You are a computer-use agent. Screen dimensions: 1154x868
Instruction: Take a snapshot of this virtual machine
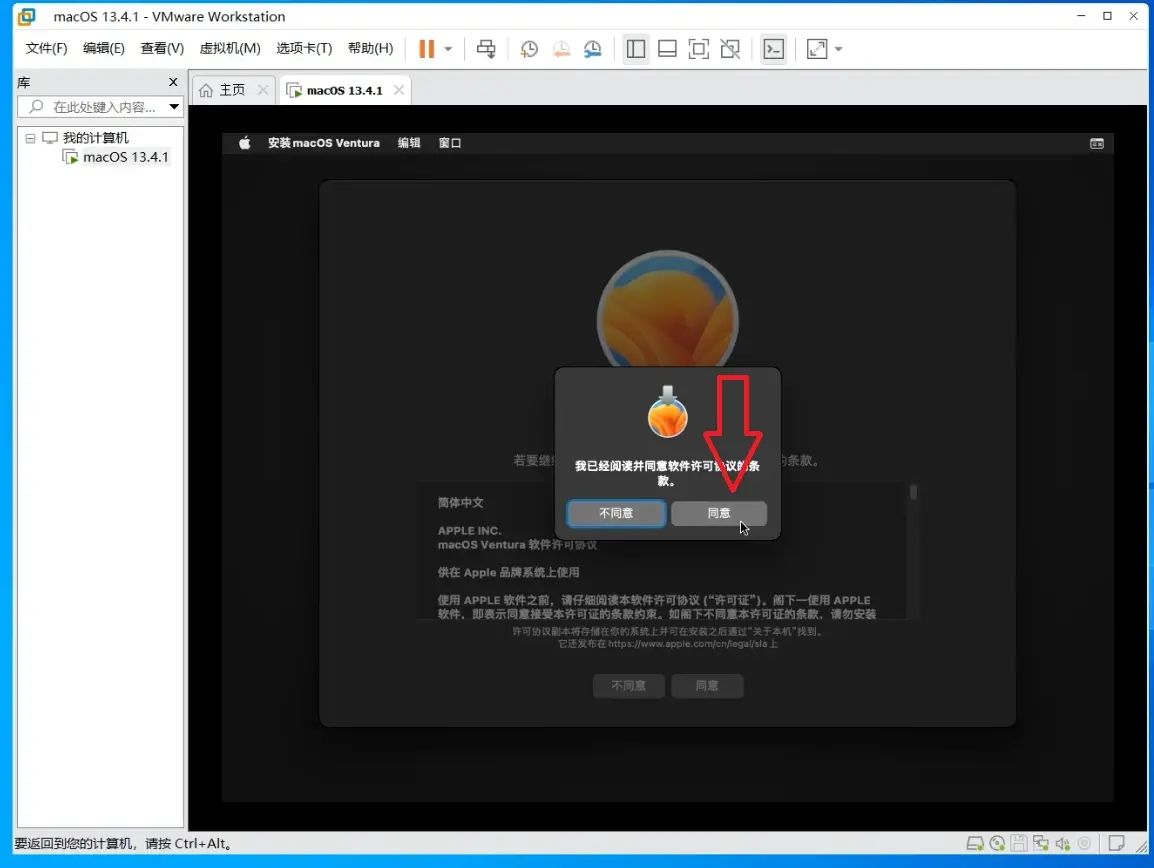click(529, 49)
